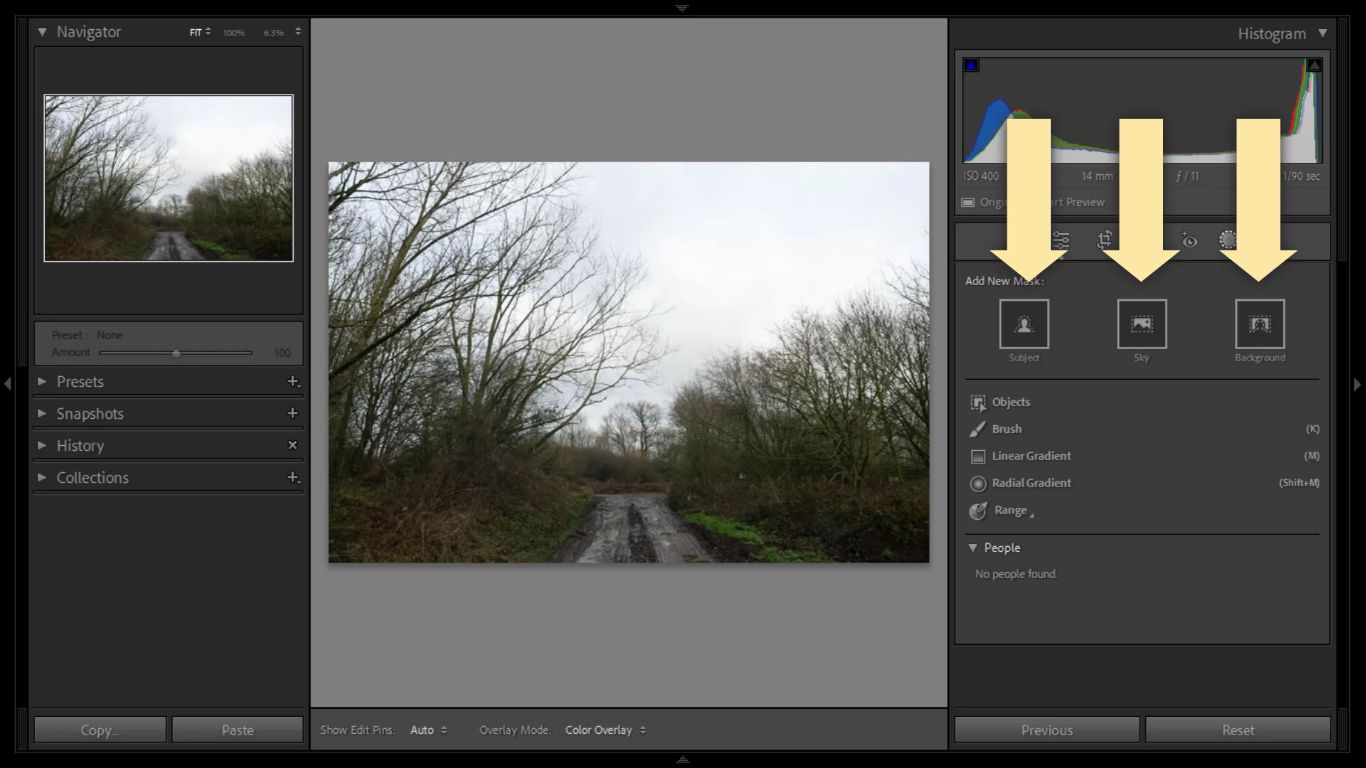Expand the History panel
Viewport: 1366px width, 768px height.
pos(80,446)
